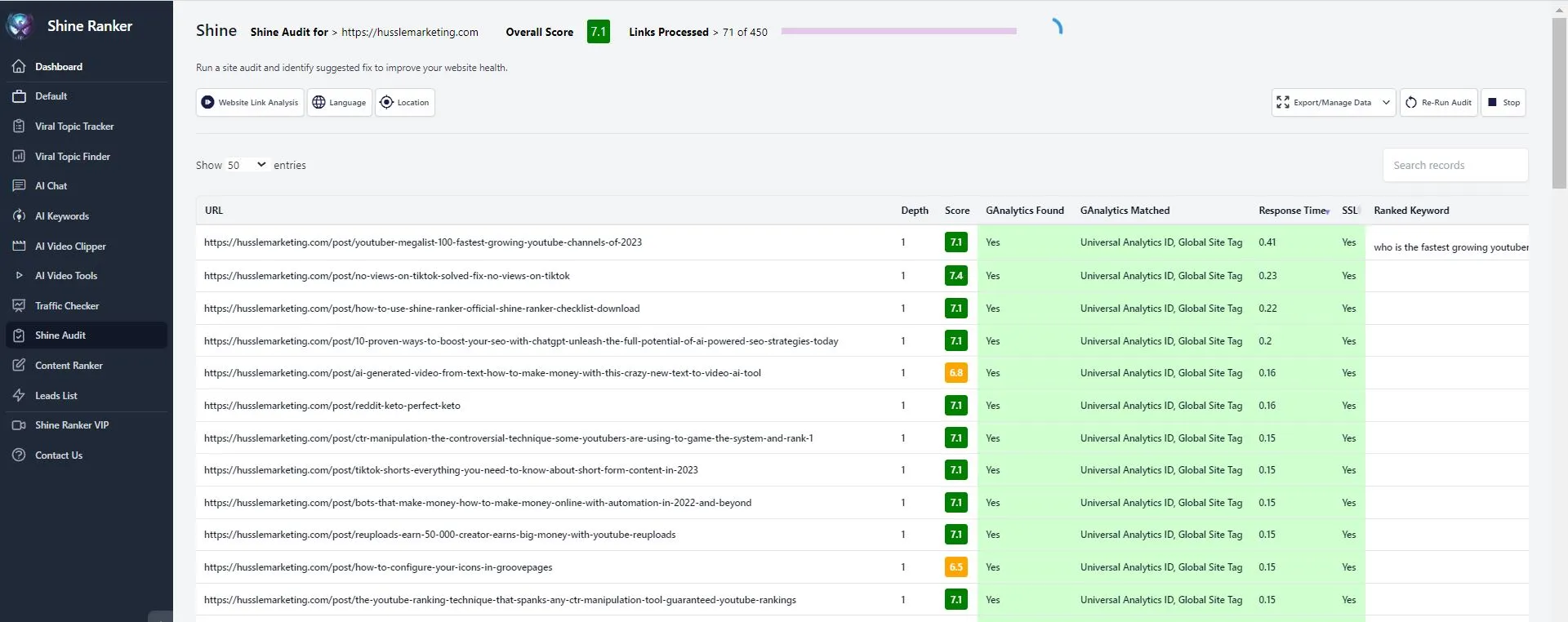Start Website Link Analysis

click(250, 103)
